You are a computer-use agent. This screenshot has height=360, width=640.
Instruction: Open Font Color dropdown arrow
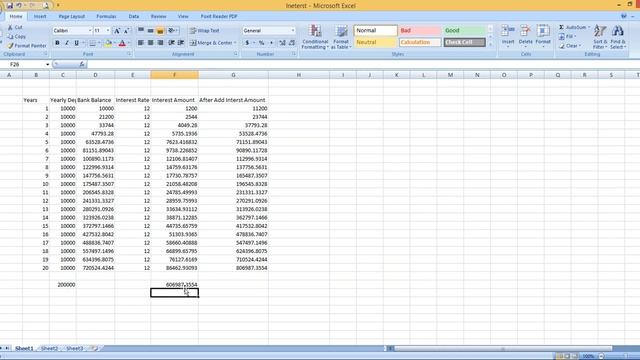coord(129,43)
